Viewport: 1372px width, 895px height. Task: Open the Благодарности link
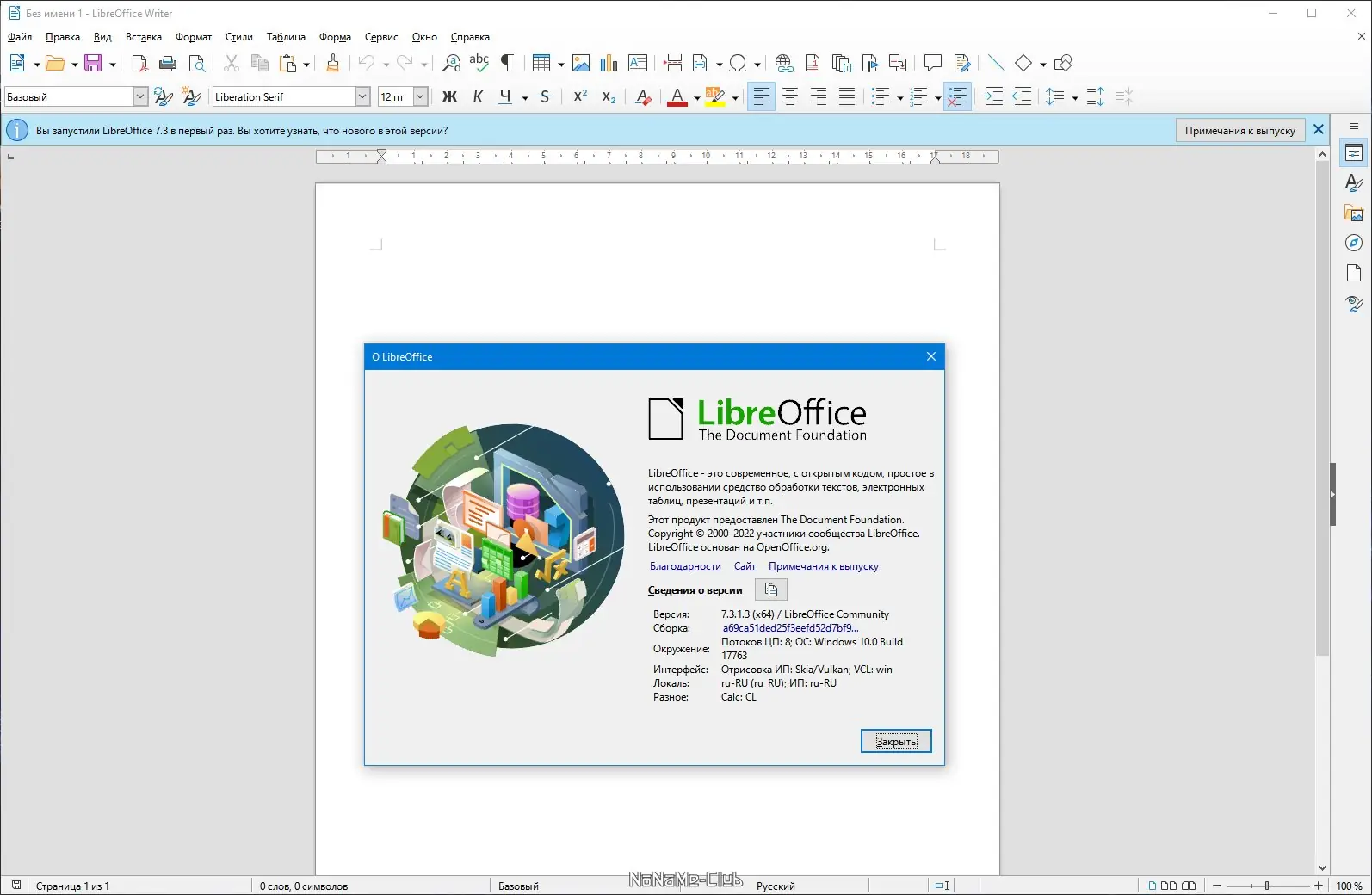tap(685, 566)
